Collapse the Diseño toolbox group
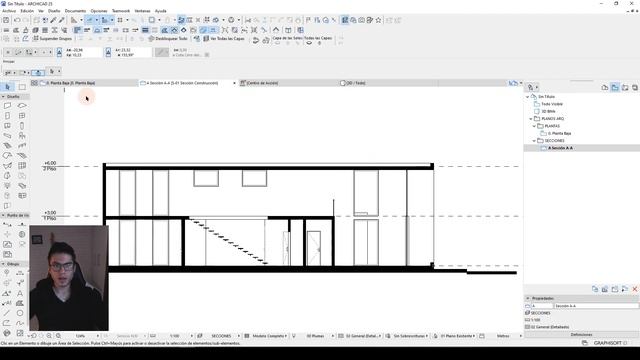This screenshot has height=360, width=640. pos(3,97)
